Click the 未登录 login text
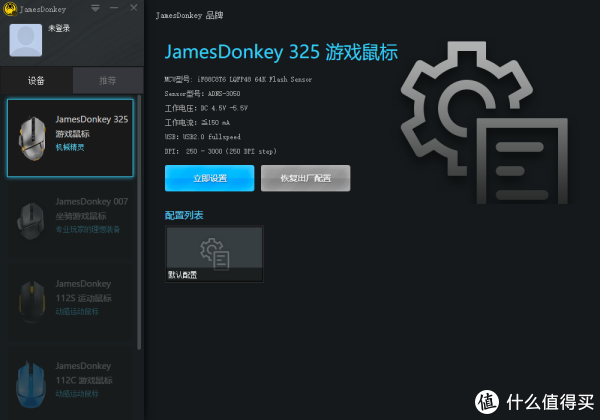This screenshot has height=420, width=600. pos(59,28)
